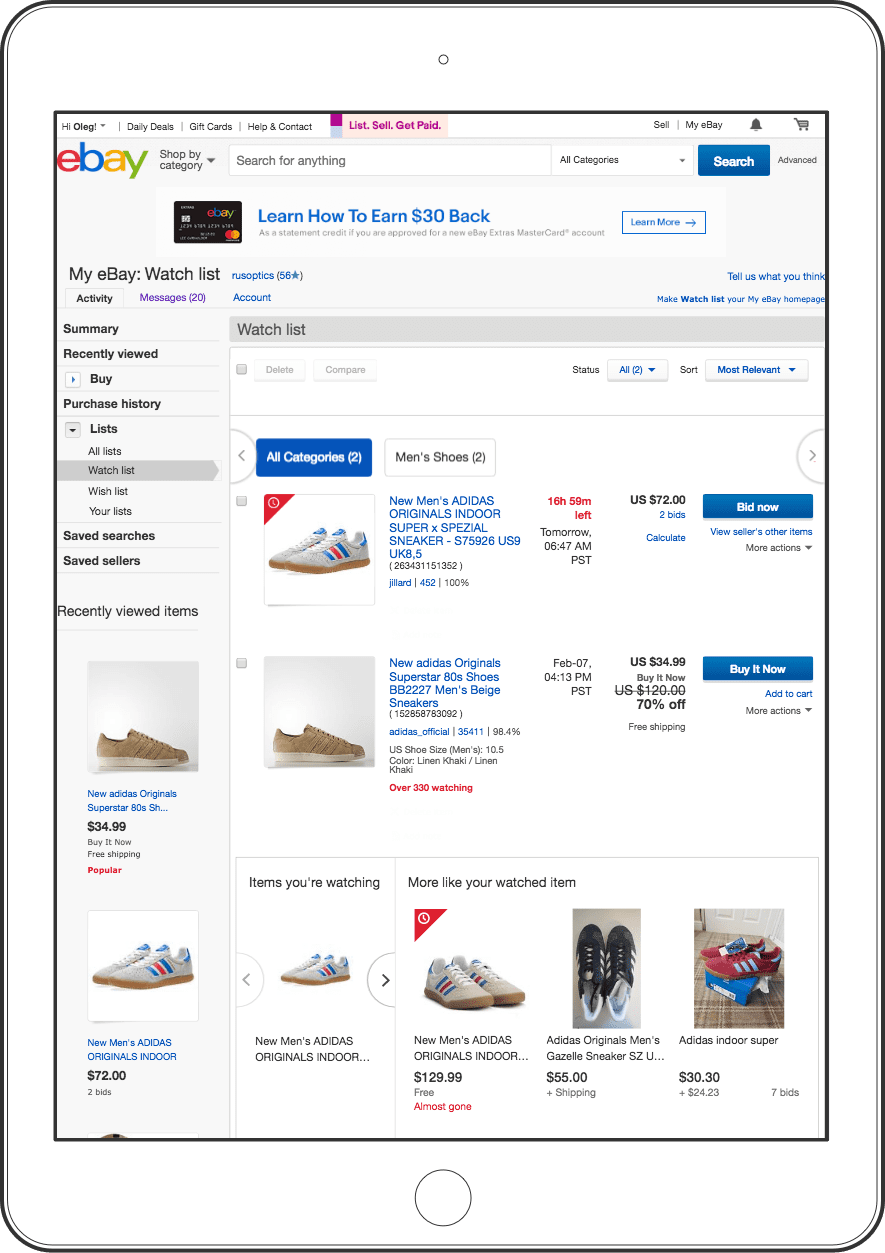Open Daily Deals link

[x=150, y=127]
